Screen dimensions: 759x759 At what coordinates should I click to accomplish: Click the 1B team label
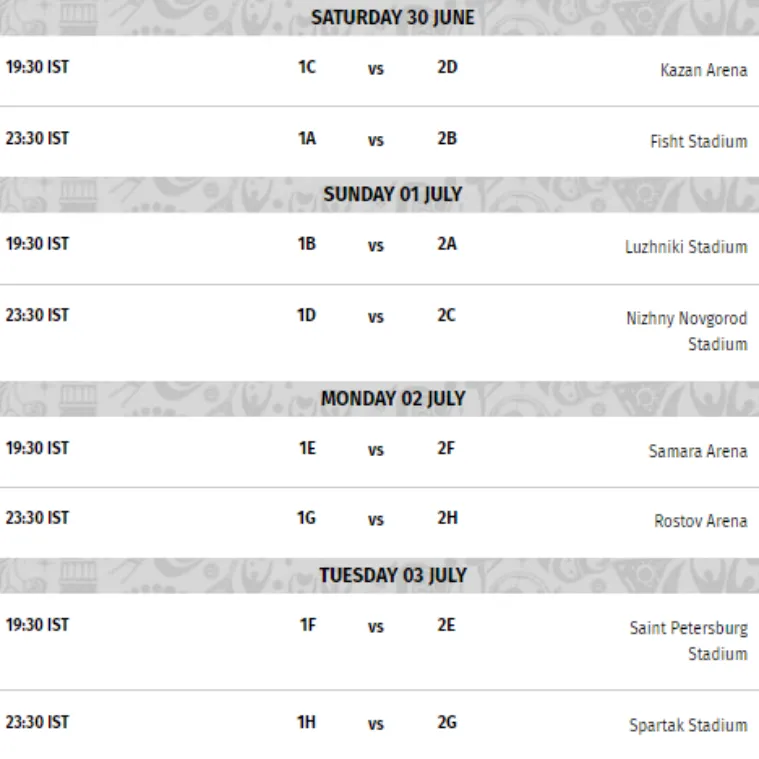307,243
